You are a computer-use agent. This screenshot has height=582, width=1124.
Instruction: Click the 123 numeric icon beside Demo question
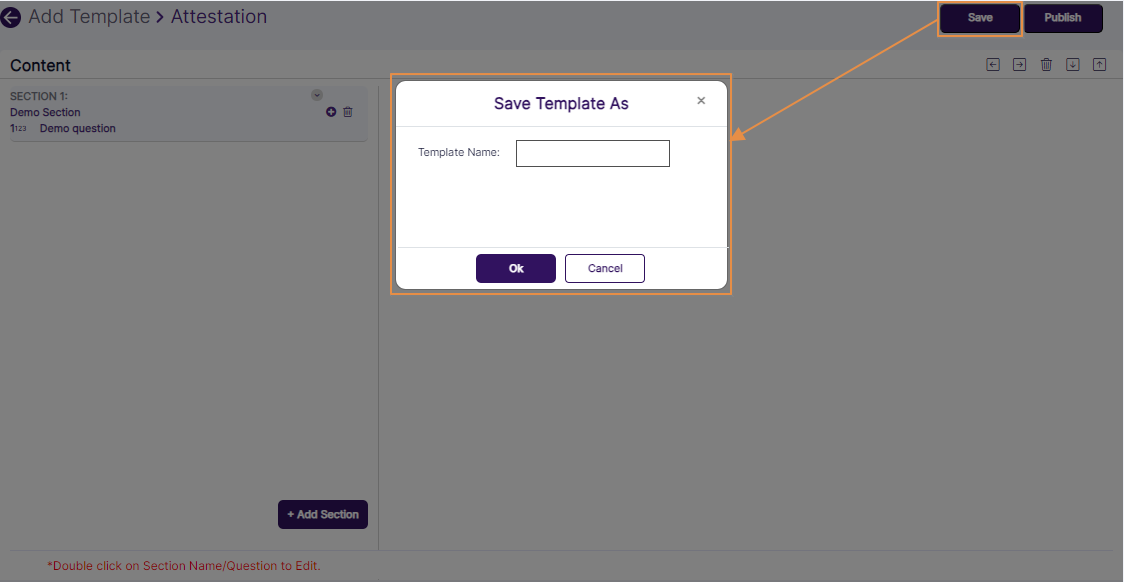pyautogui.click(x=19, y=128)
